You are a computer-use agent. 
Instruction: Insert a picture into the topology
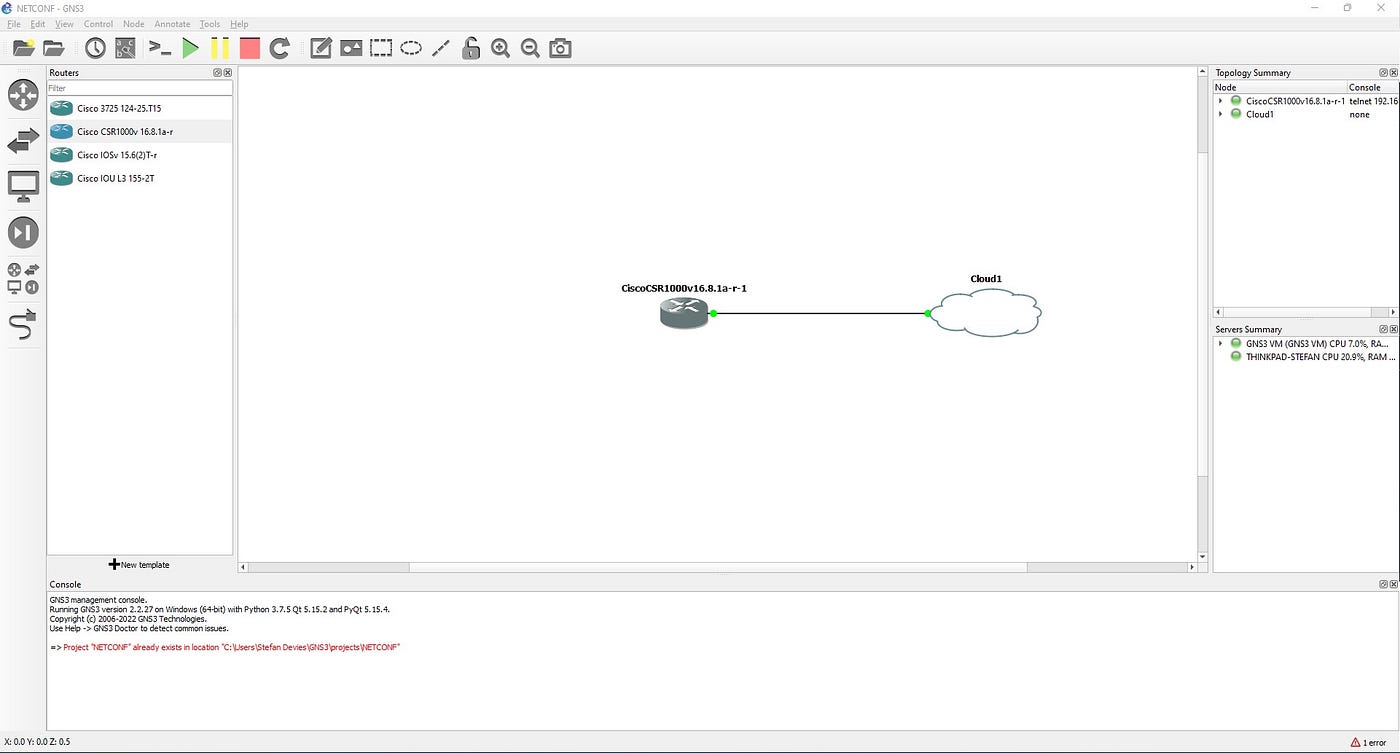coord(351,48)
